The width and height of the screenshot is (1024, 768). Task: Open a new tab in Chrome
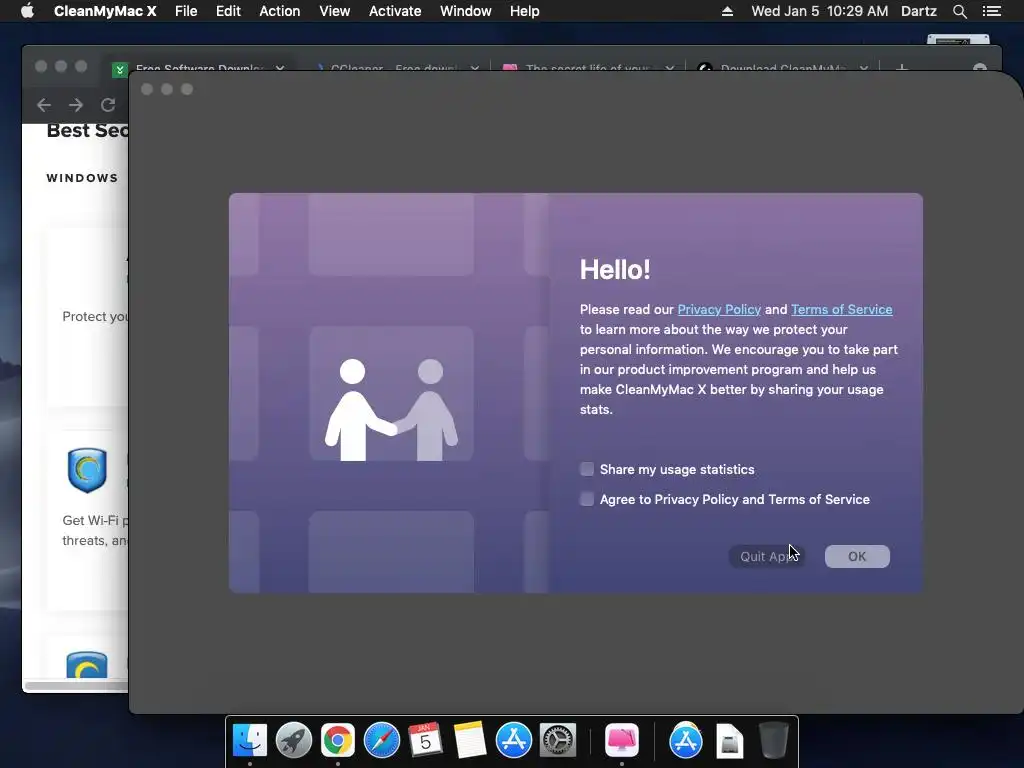(902, 68)
